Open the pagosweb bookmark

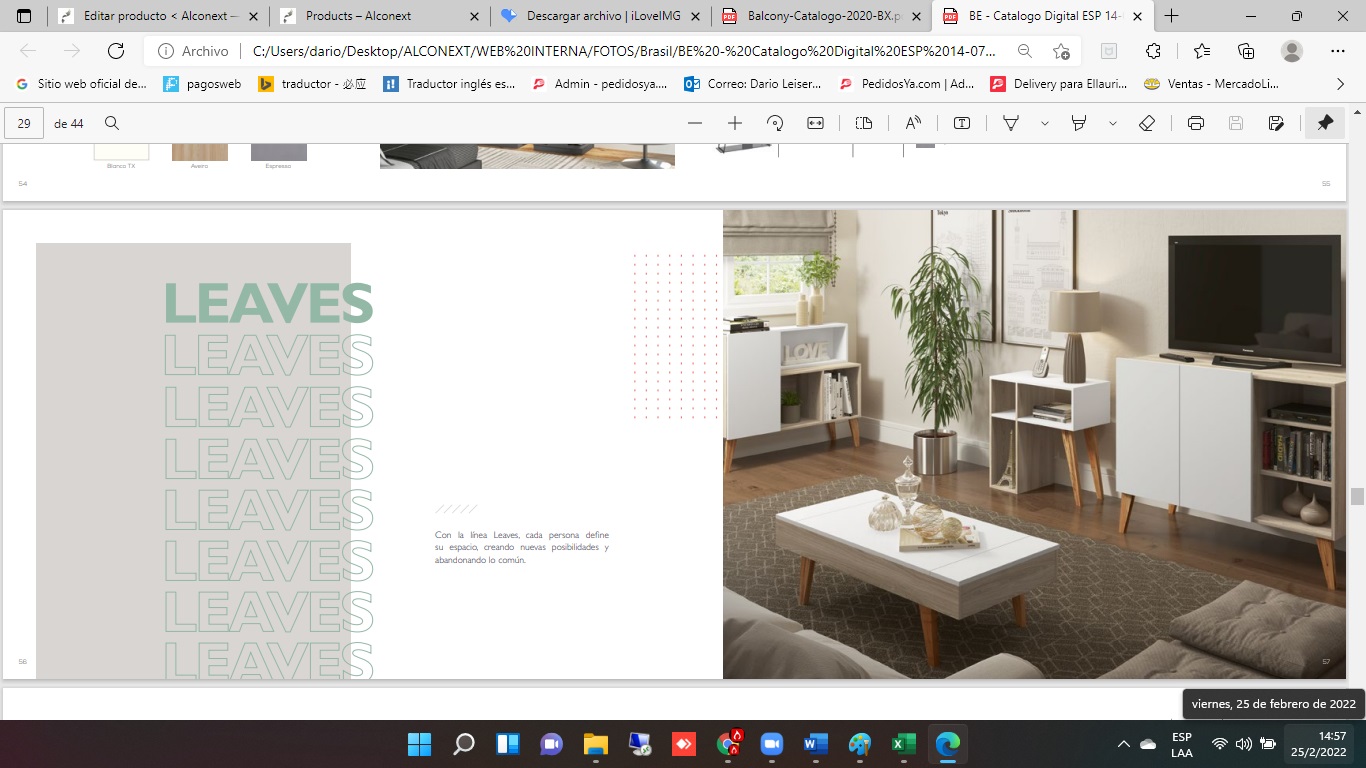tap(202, 84)
